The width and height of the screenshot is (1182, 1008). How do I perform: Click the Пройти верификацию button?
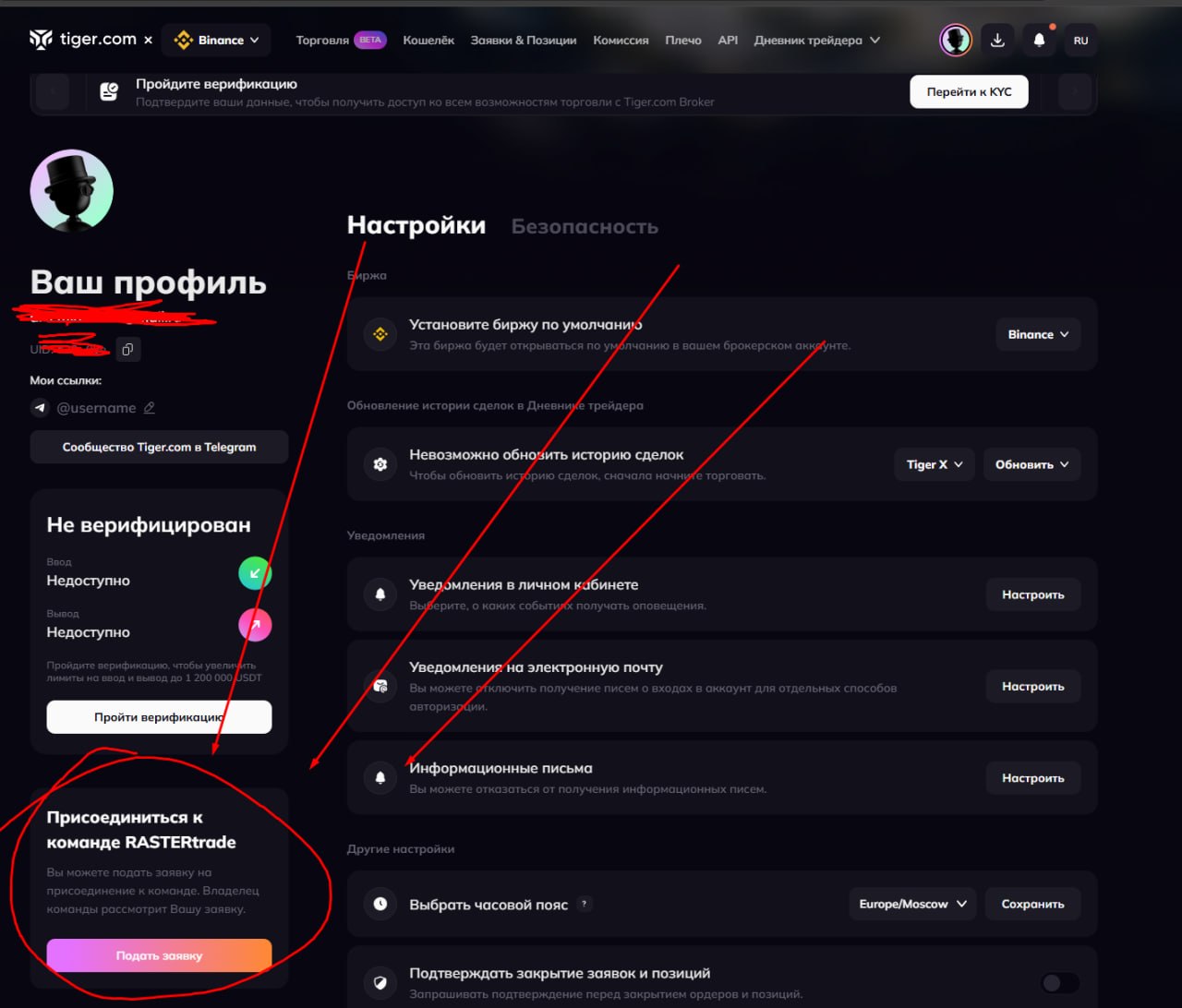[x=159, y=717]
